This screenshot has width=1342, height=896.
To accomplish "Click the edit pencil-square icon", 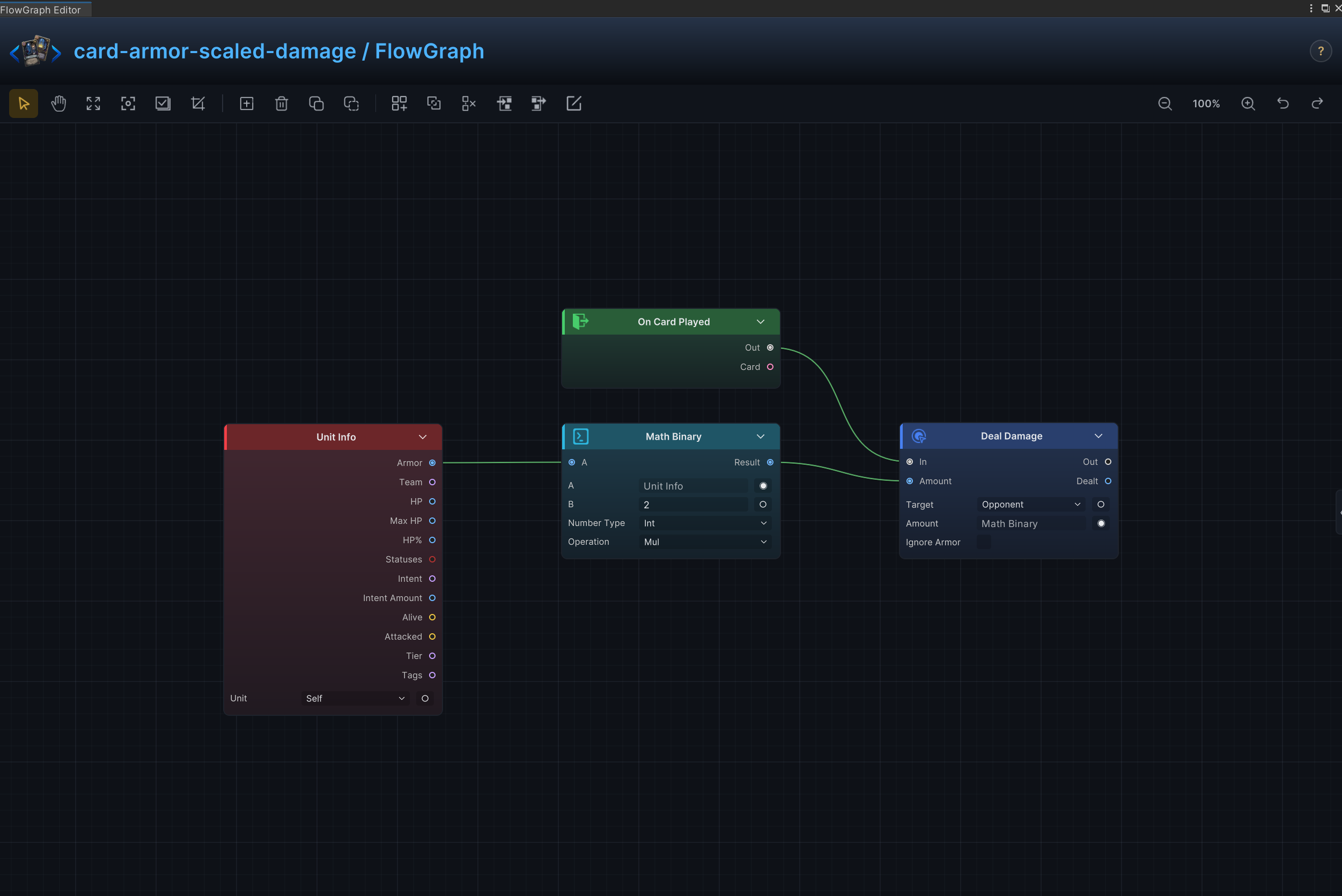I will [574, 103].
